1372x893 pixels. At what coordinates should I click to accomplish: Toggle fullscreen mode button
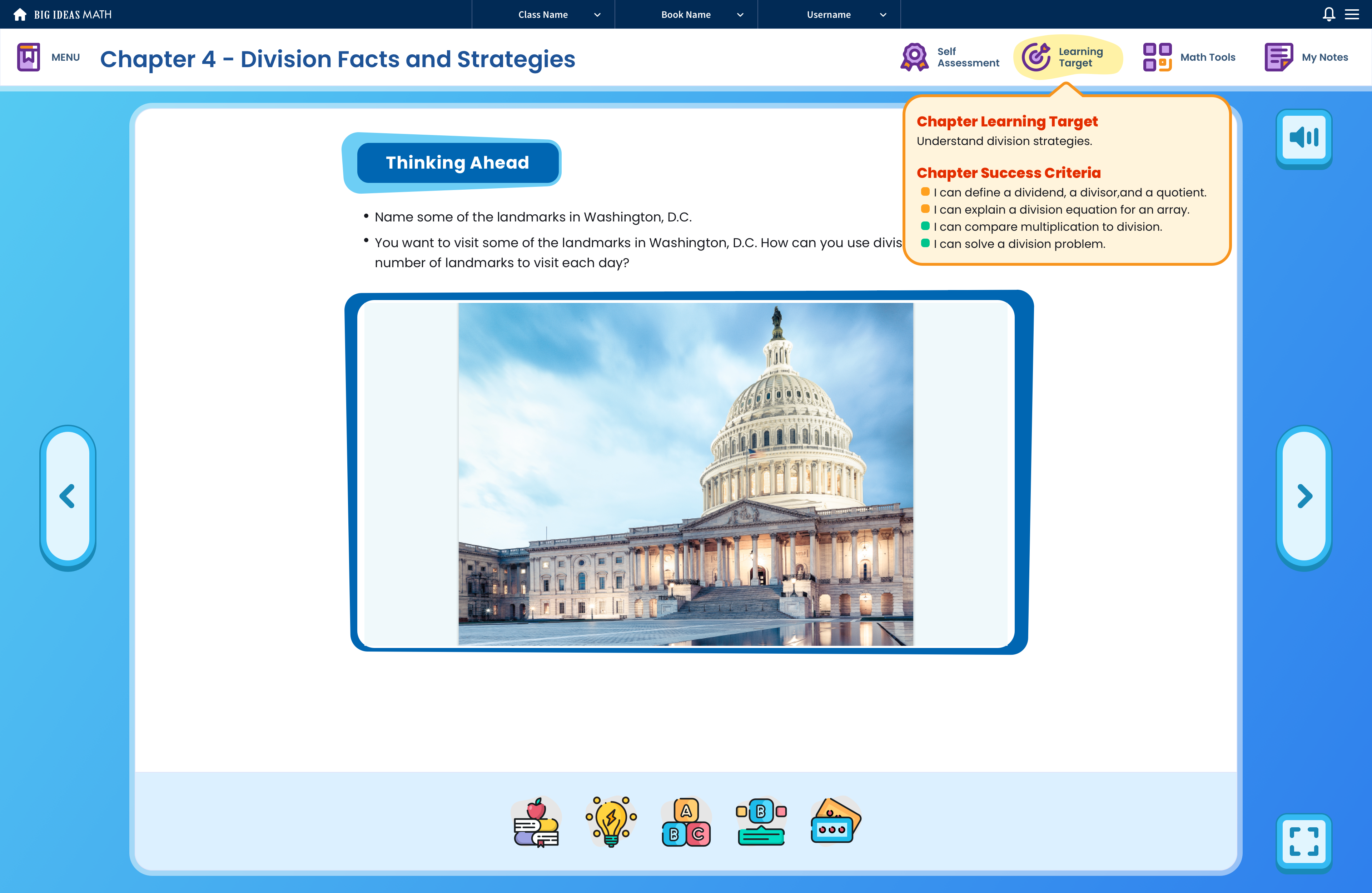pyautogui.click(x=1304, y=841)
